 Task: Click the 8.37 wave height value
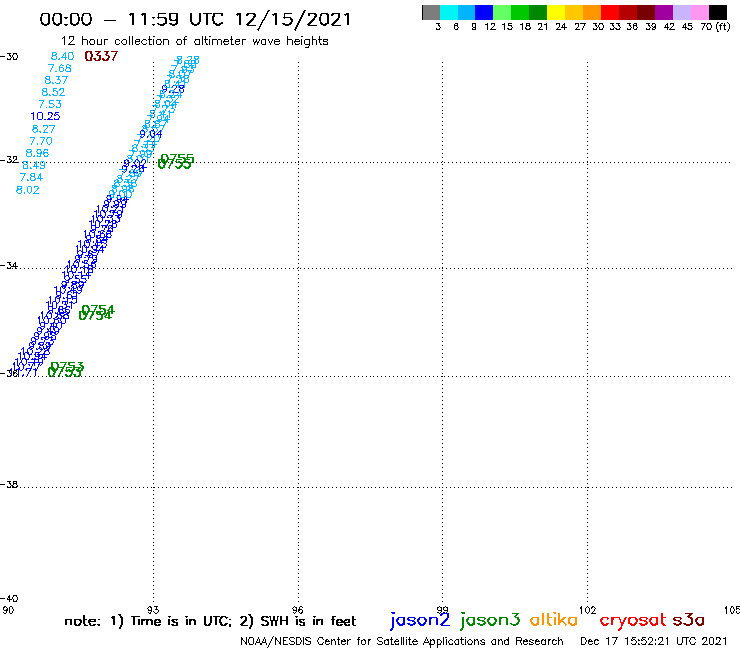point(56,80)
